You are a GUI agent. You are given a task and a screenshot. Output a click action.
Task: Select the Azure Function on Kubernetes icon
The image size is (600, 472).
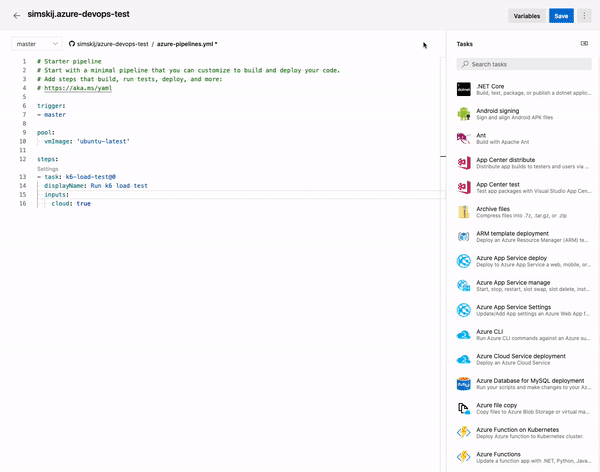click(x=464, y=433)
